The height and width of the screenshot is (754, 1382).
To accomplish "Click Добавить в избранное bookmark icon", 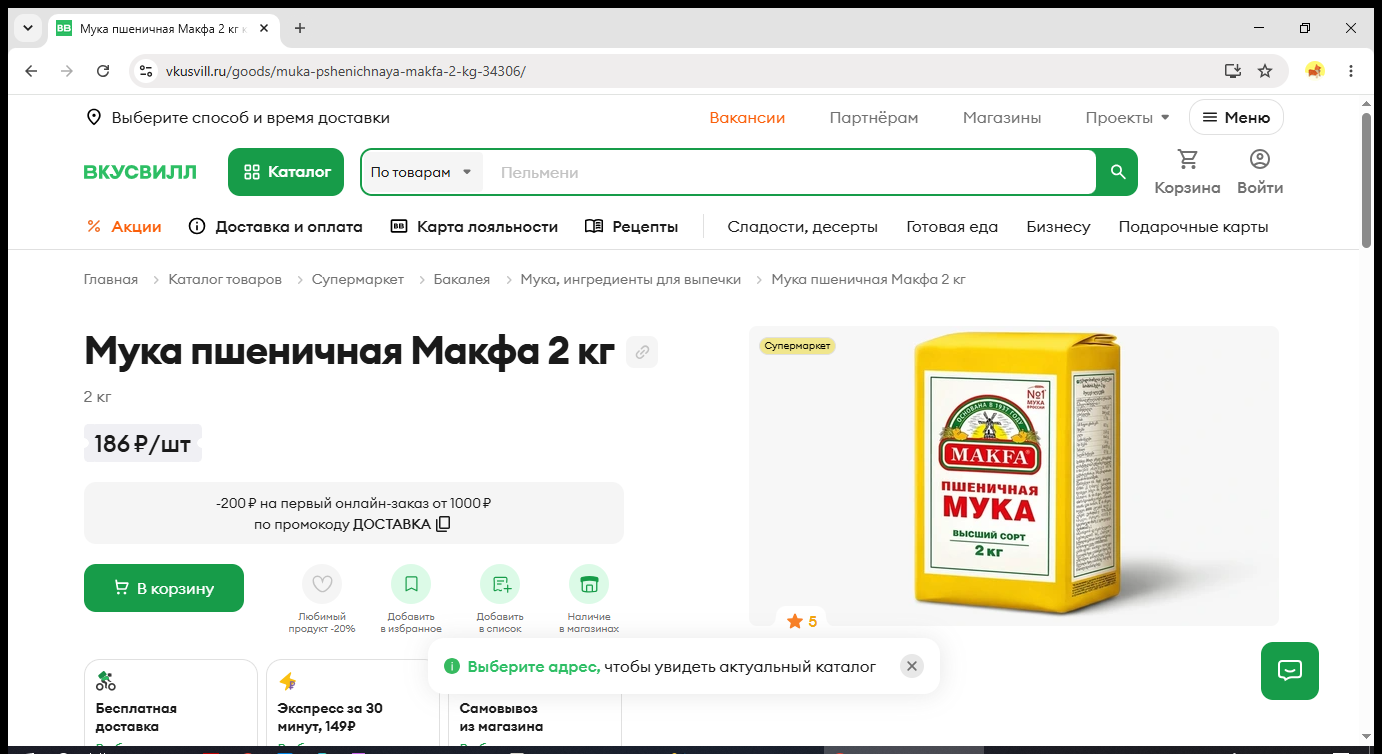I will pyautogui.click(x=411, y=584).
